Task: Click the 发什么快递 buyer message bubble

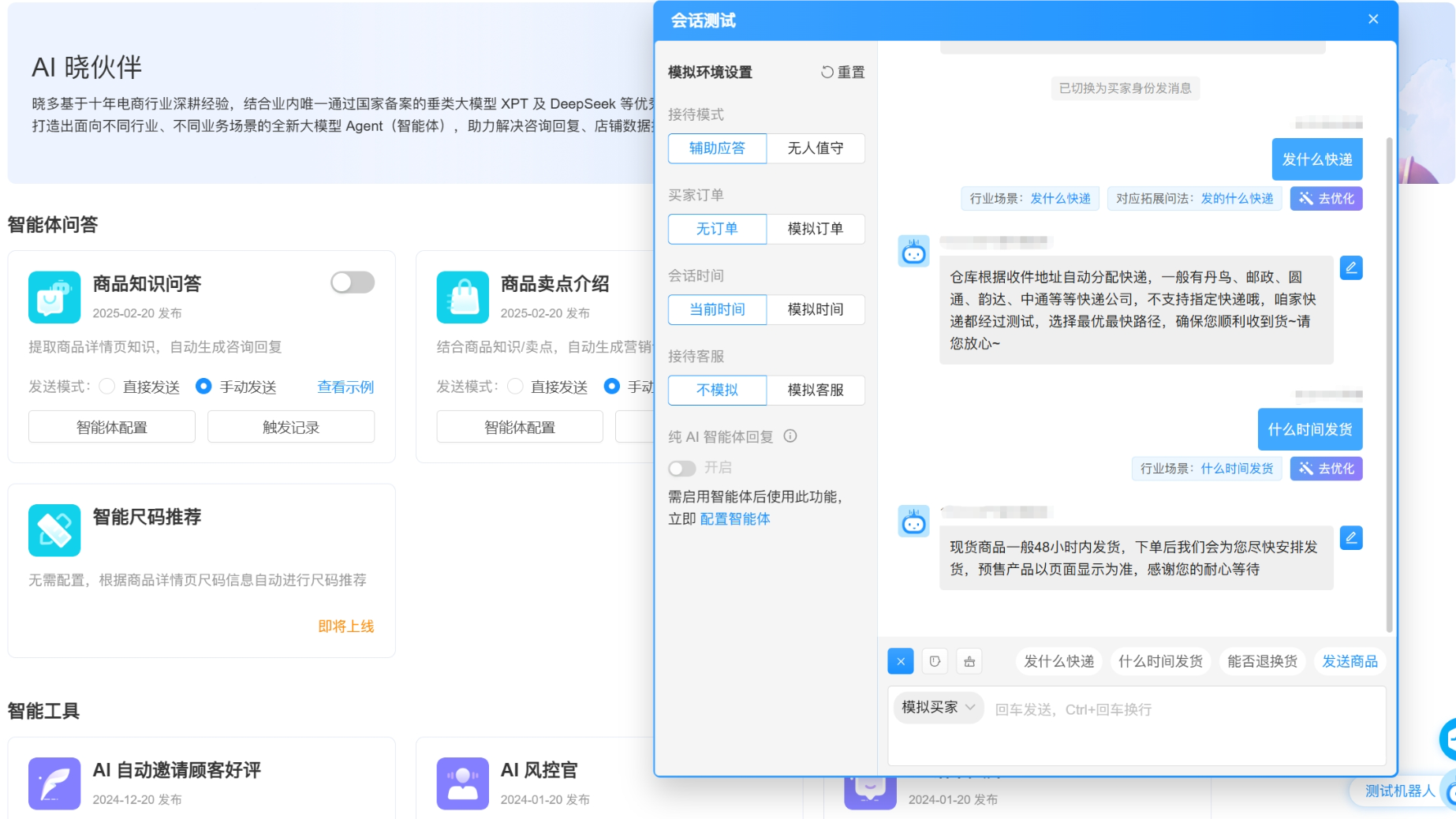Action: click(1317, 159)
